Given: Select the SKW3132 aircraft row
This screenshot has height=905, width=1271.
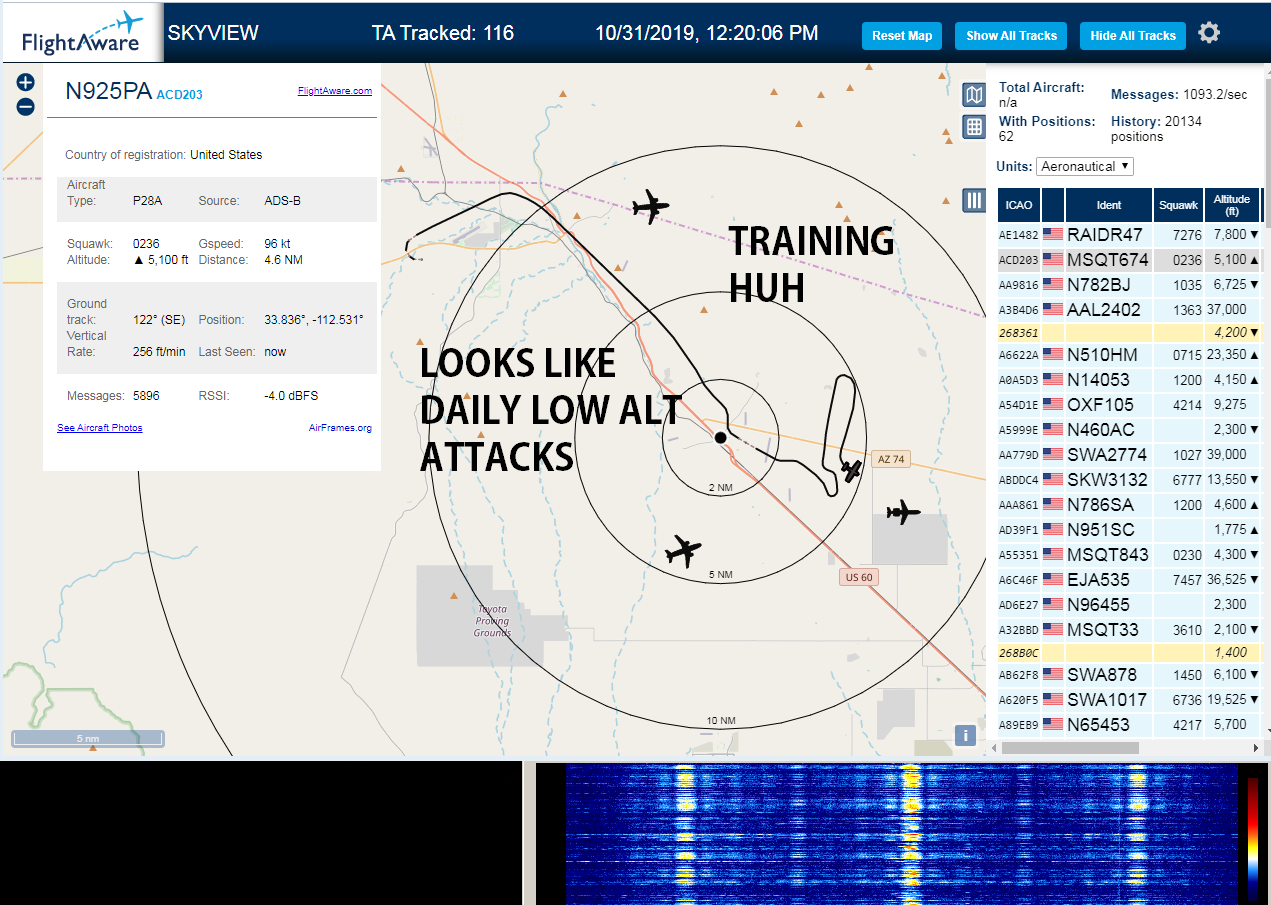Looking at the screenshot, I should (1129, 479).
